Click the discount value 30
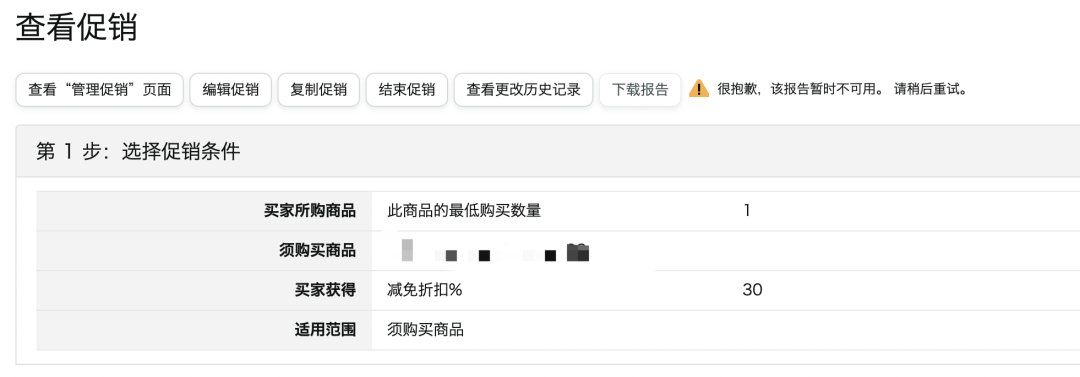 pyautogui.click(x=752, y=290)
